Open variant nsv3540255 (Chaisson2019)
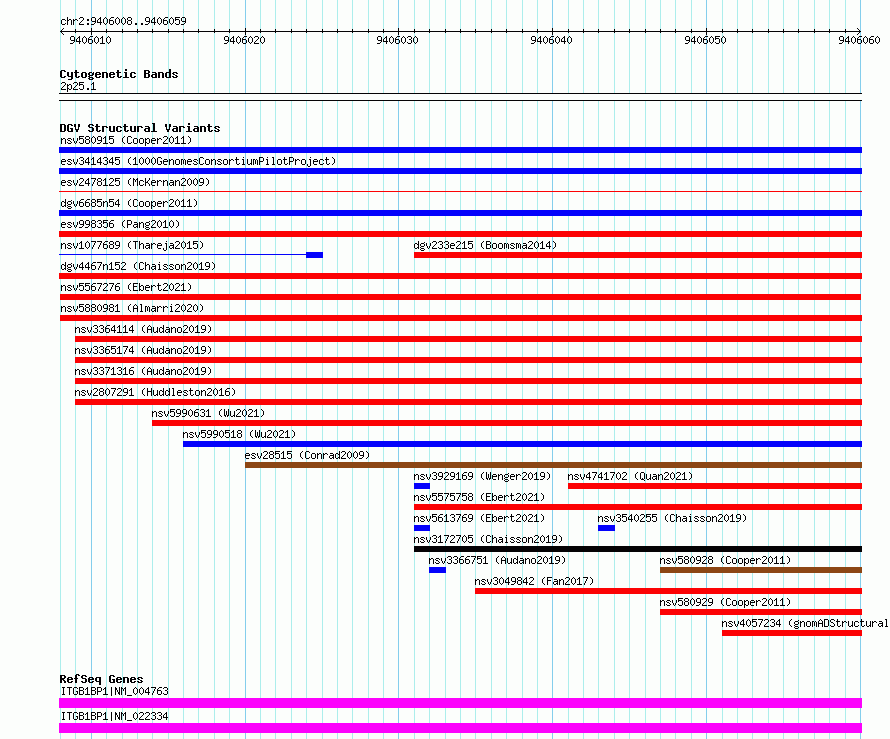Viewport: 890px width, 739px height. click(x=672, y=518)
